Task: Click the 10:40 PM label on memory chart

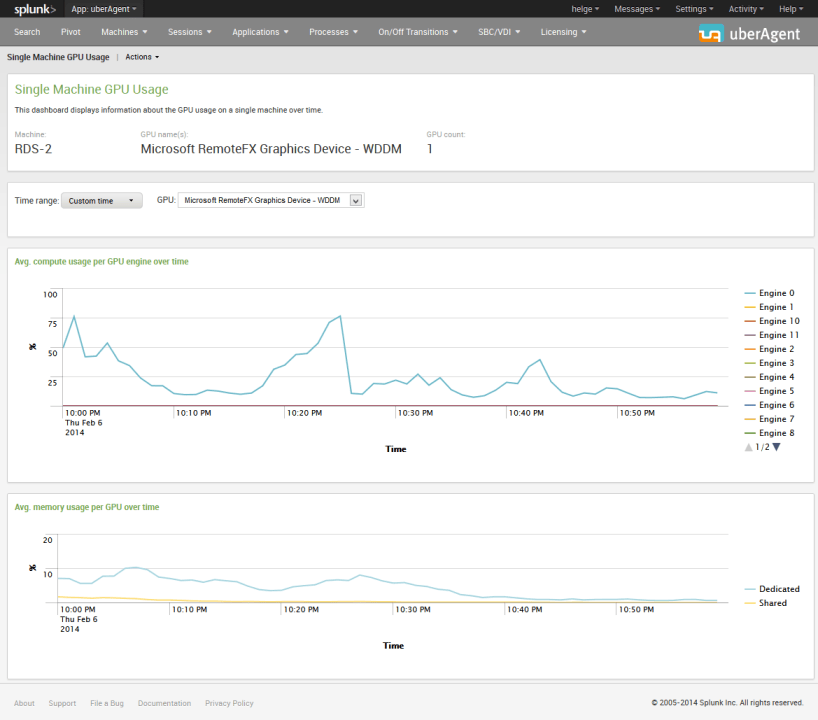Action: [524, 609]
